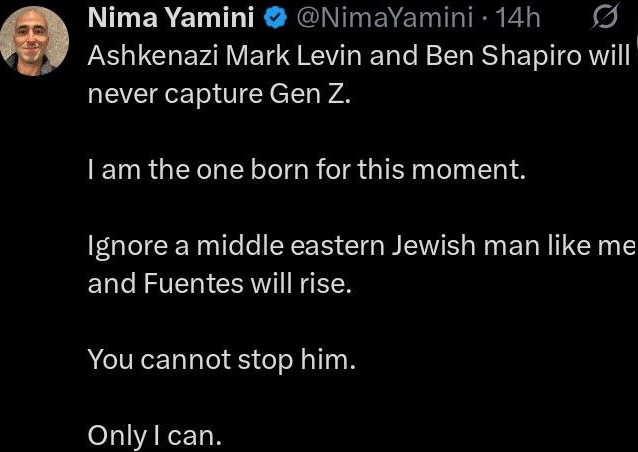638x452 pixels.
Task: Open the Nima Yamini display name link
Action: coord(158,17)
